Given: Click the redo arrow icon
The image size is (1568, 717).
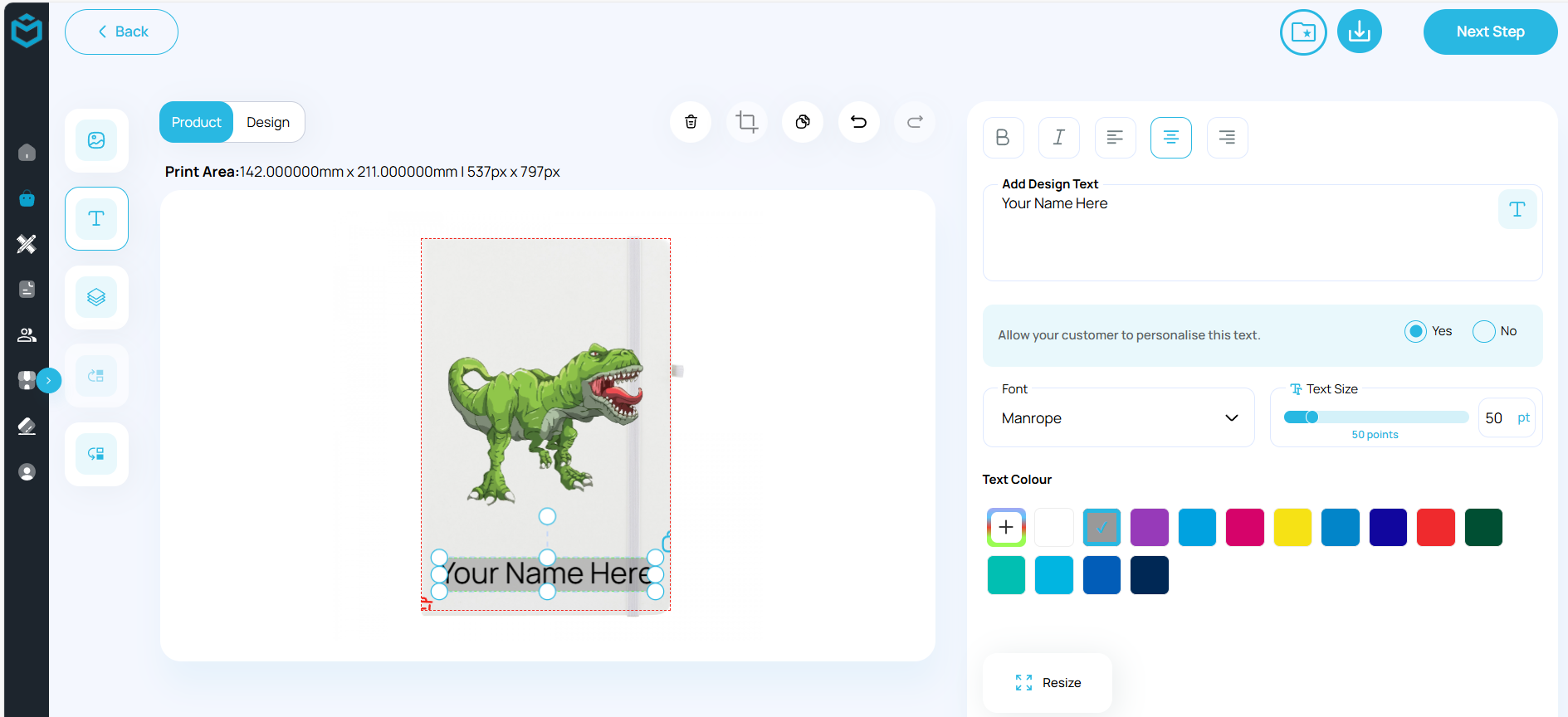Looking at the screenshot, I should (x=915, y=122).
